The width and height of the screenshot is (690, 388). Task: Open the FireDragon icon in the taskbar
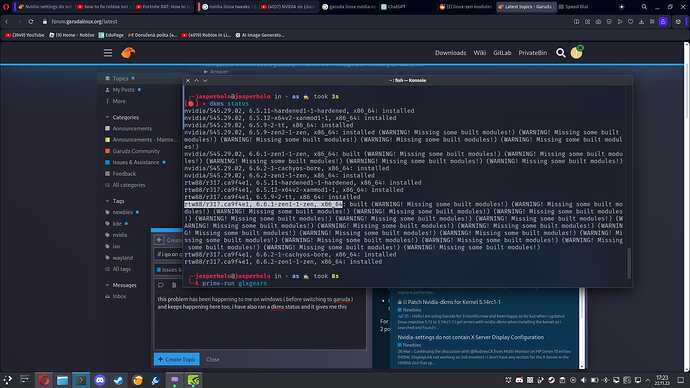tap(138, 380)
